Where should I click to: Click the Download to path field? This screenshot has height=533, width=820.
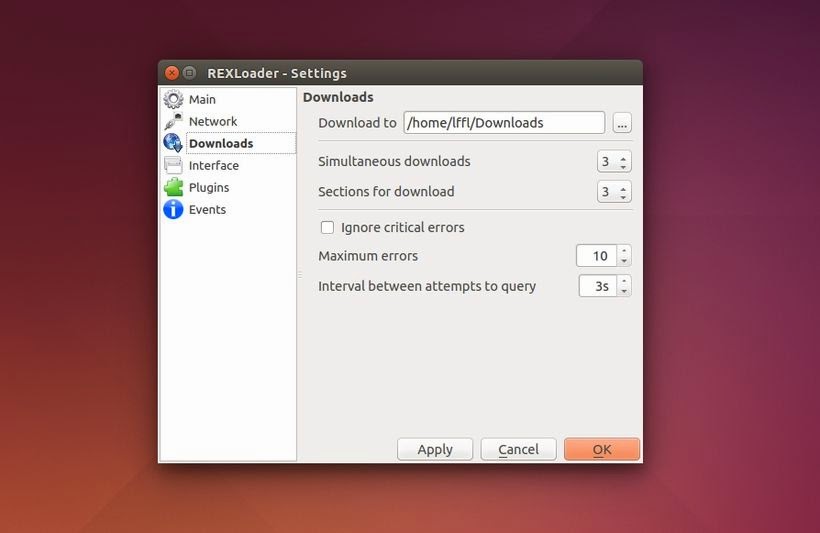coord(504,122)
